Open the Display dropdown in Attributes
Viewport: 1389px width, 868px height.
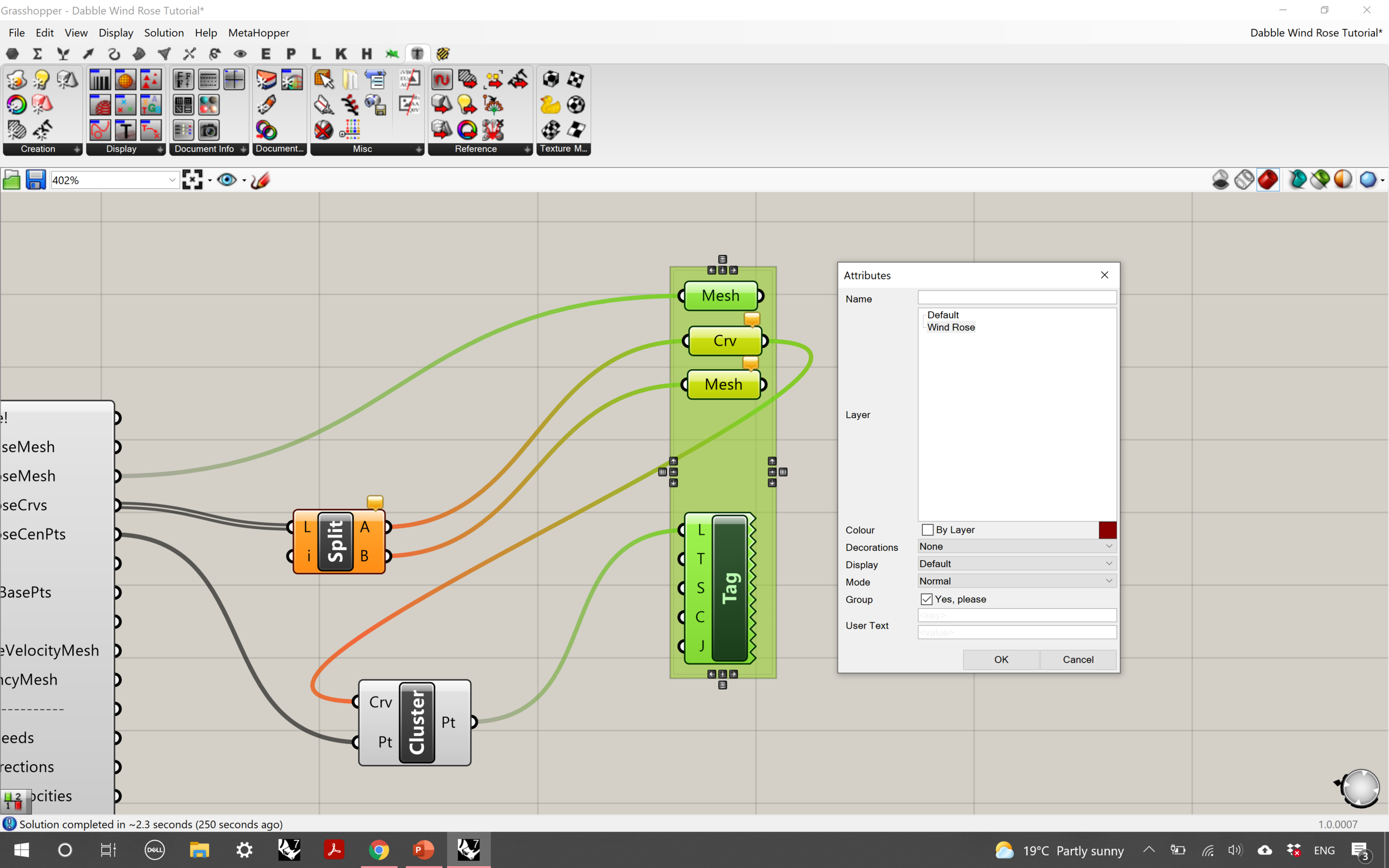coord(1016,563)
